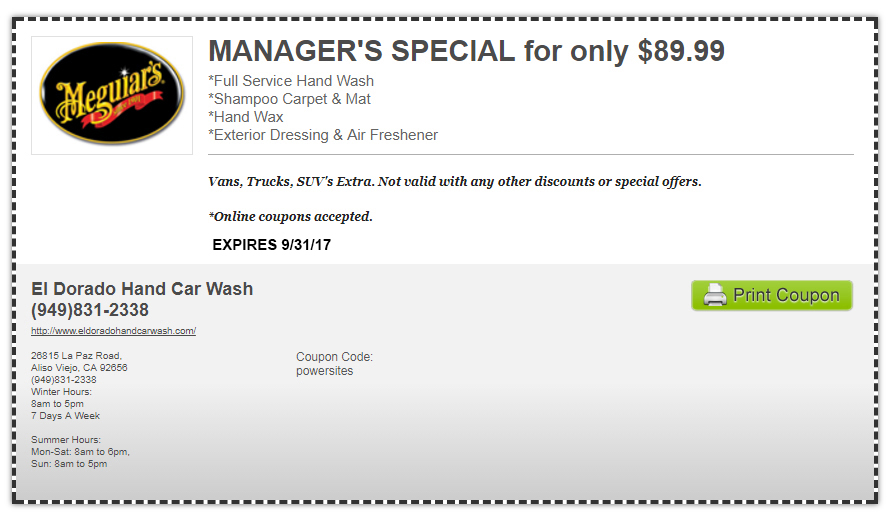Click the Shampoo Carpet & Mat line
Screen dimensions: 888x521
pyautogui.click(x=289, y=99)
